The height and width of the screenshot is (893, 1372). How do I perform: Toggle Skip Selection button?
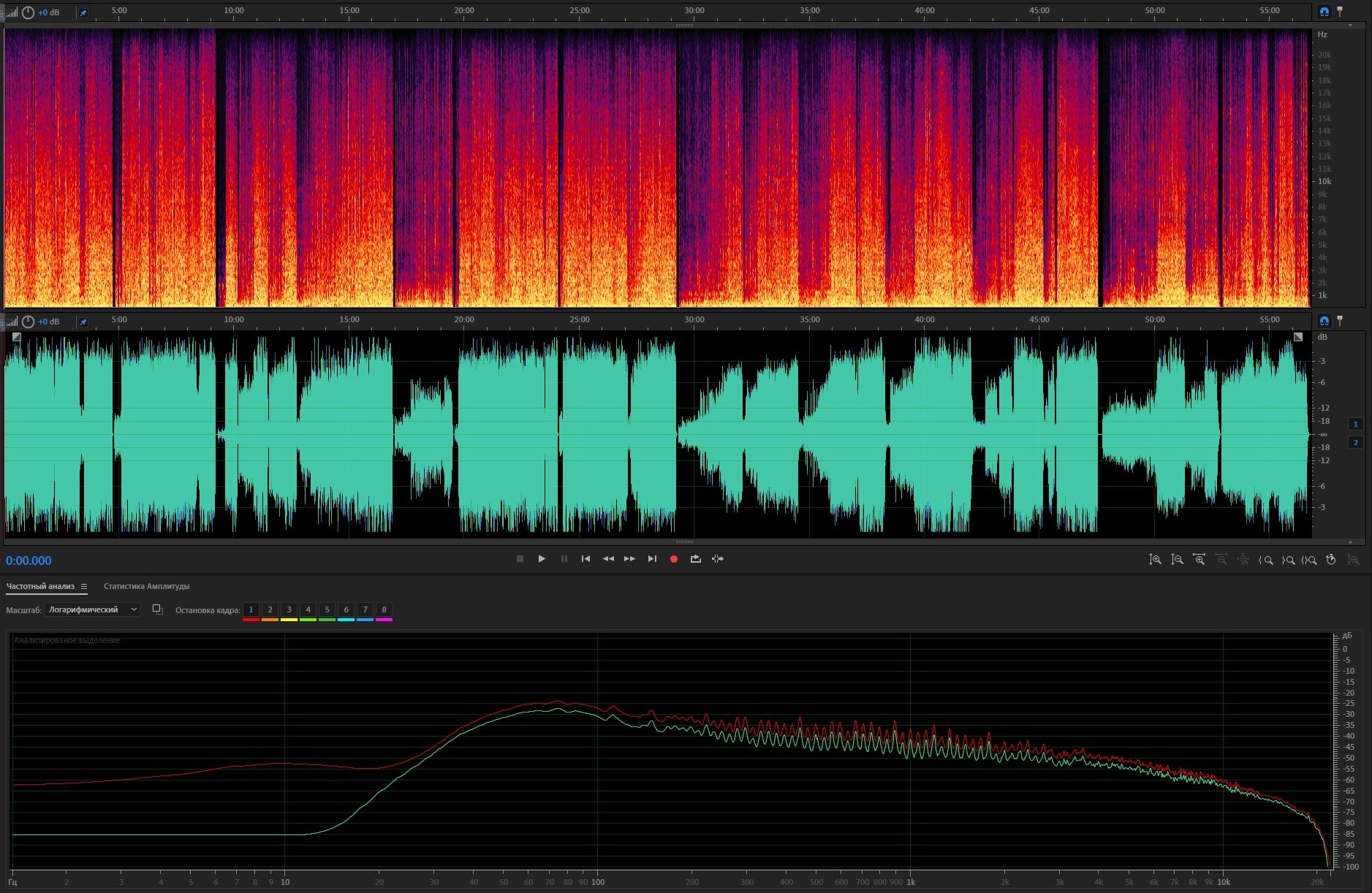(x=718, y=559)
